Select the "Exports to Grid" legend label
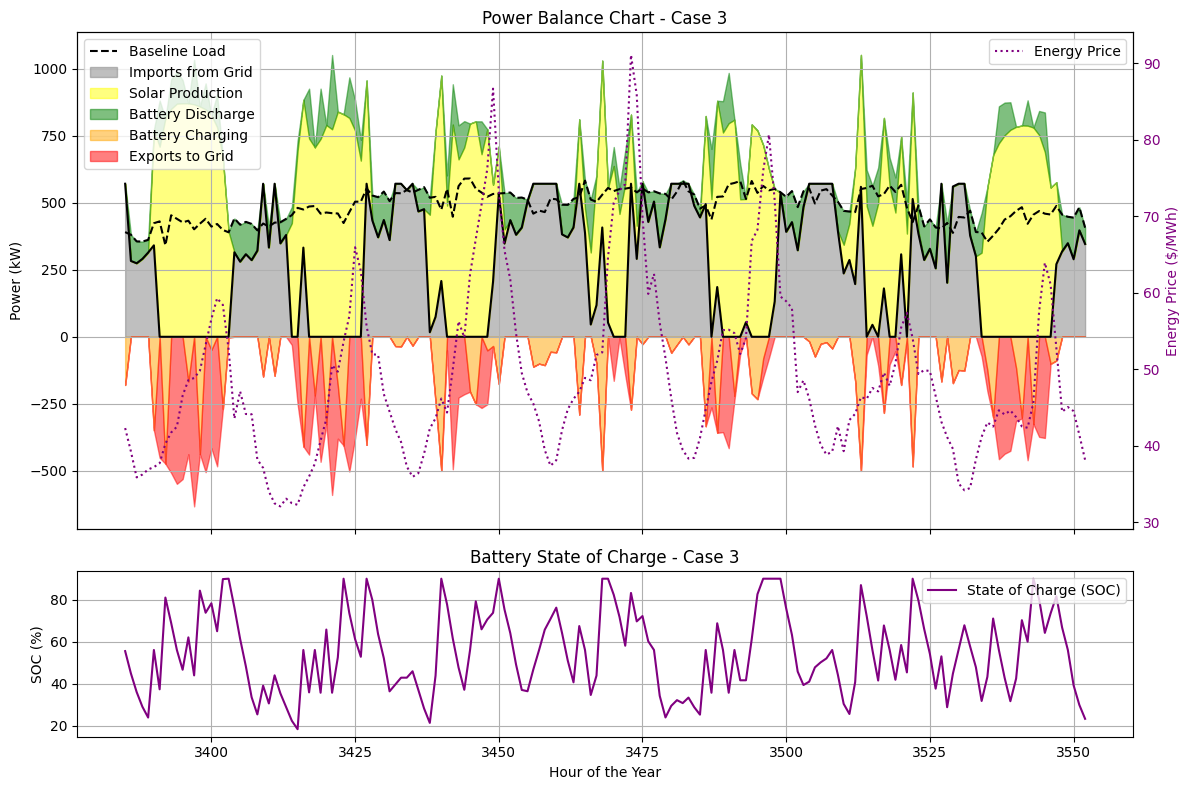Image resolution: width=1189 pixels, height=790 pixels. 181,156
